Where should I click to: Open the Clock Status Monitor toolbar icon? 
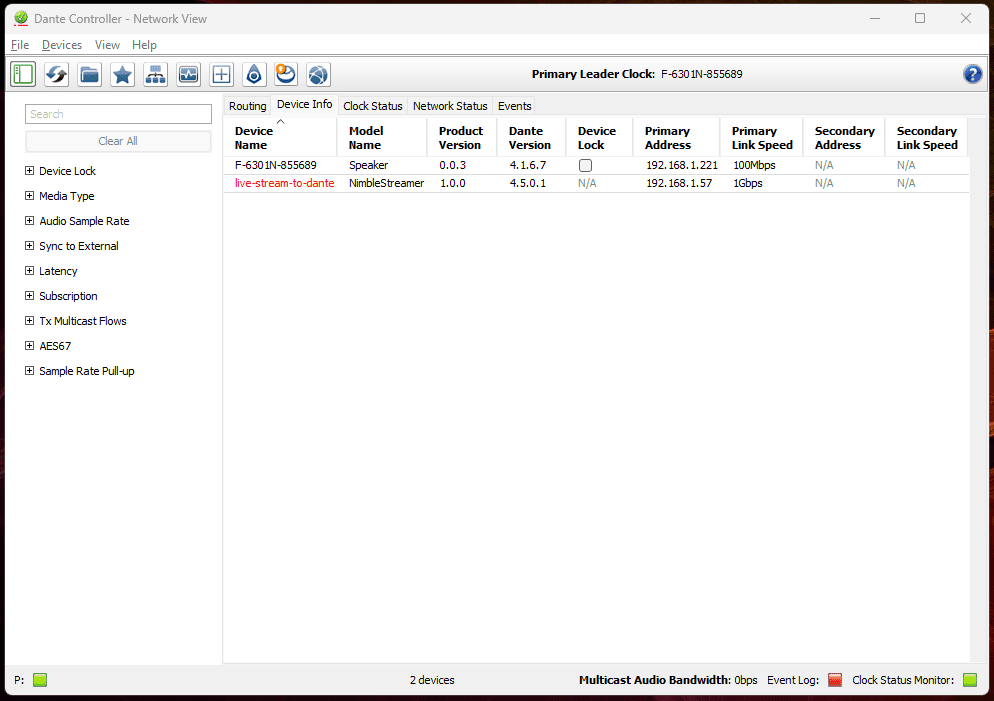188,75
